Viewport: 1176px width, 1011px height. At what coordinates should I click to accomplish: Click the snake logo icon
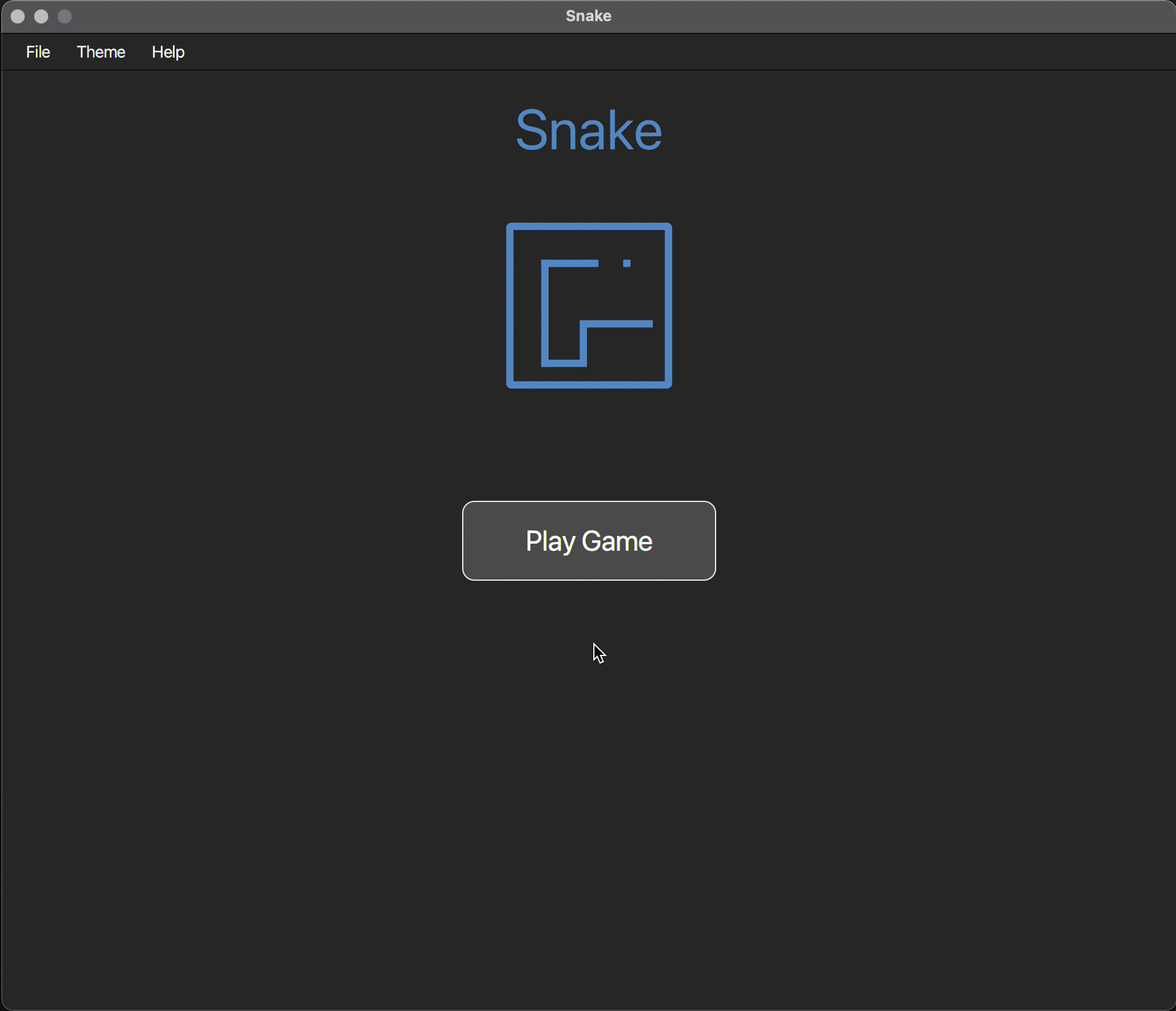pos(589,305)
